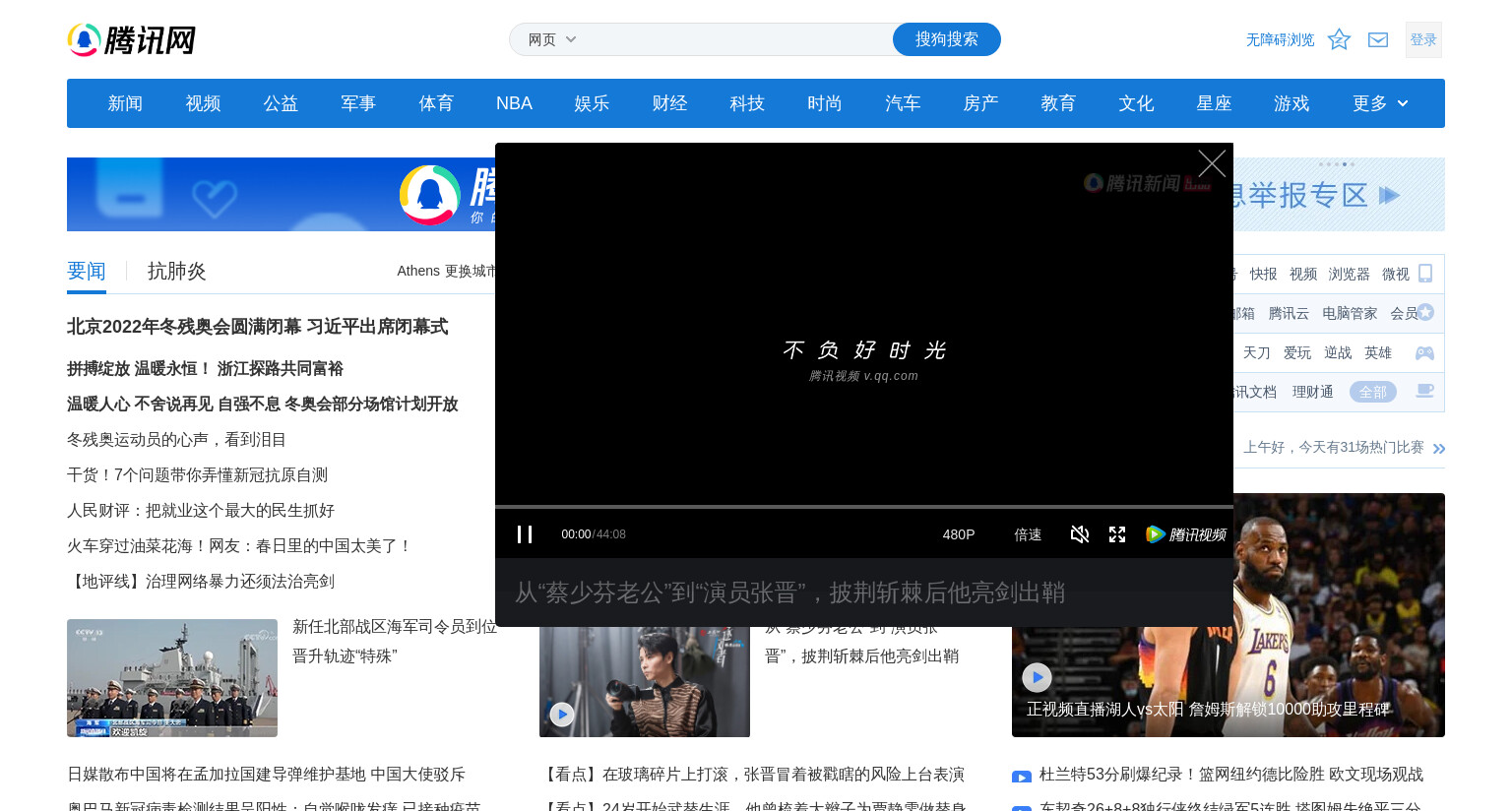The image size is (1512, 811).
Task: Open article 火车穿过油菜花海
Action: pyautogui.click(x=240, y=545)
